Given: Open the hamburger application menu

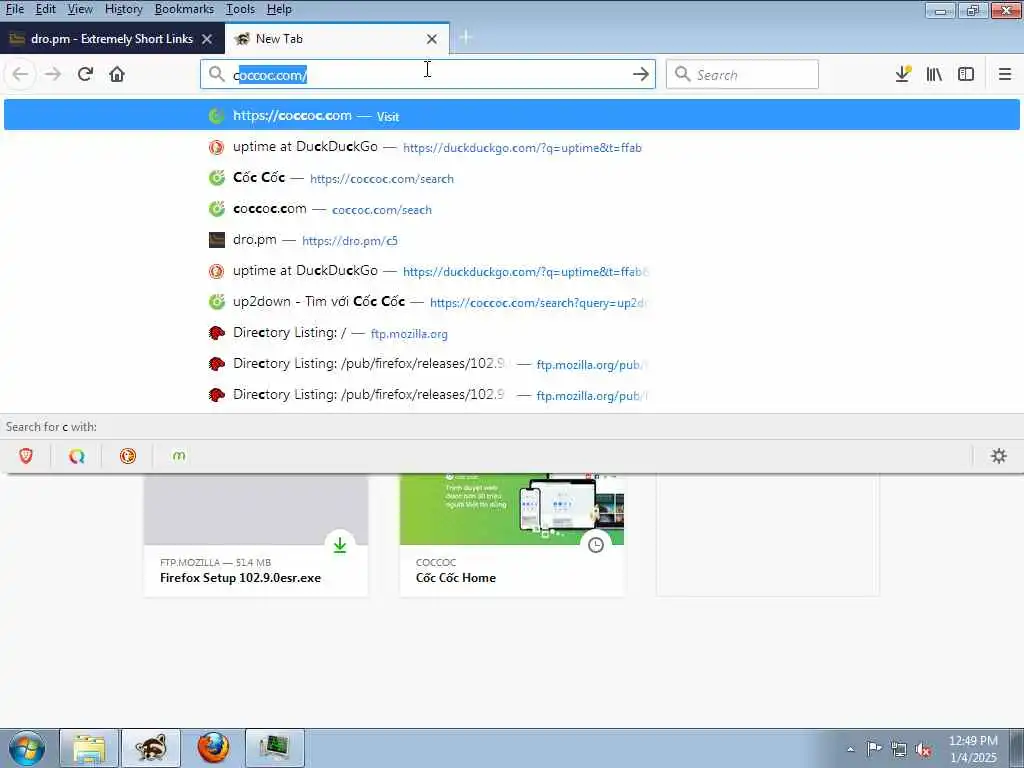Looking at the screenshot, I should tap(1004, 74).
